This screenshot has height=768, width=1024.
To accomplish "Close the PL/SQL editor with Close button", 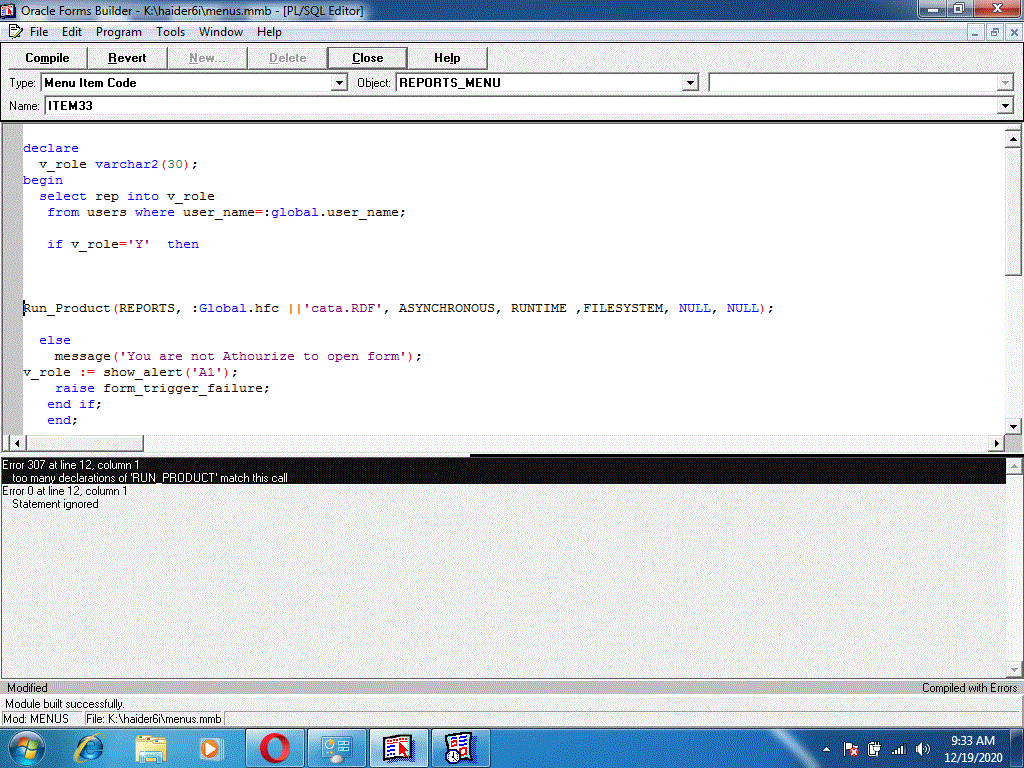I will [x=368, y=58].
